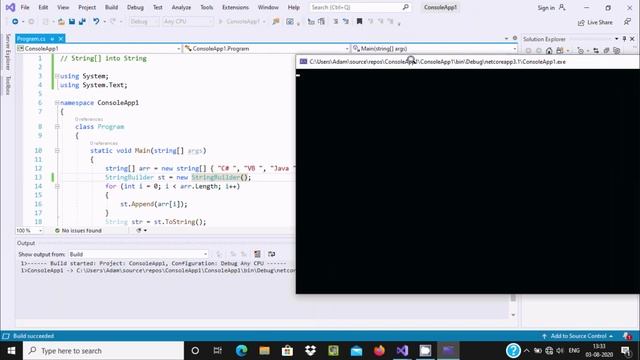Click the notifications icon in the status bar
640x360 pixels.
(x=627, y=336)
